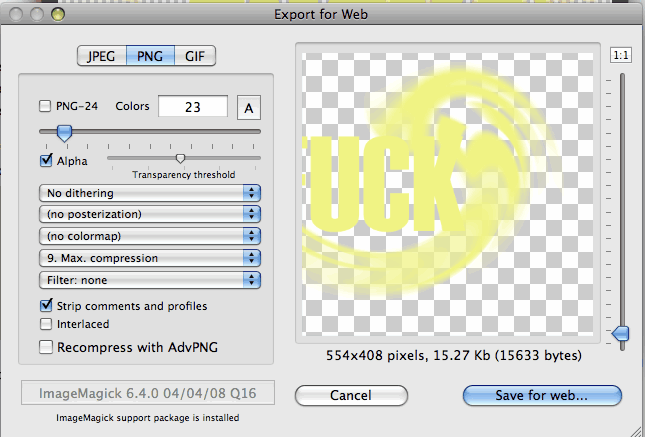Open the '(no colormap)' dropdown

150,236
